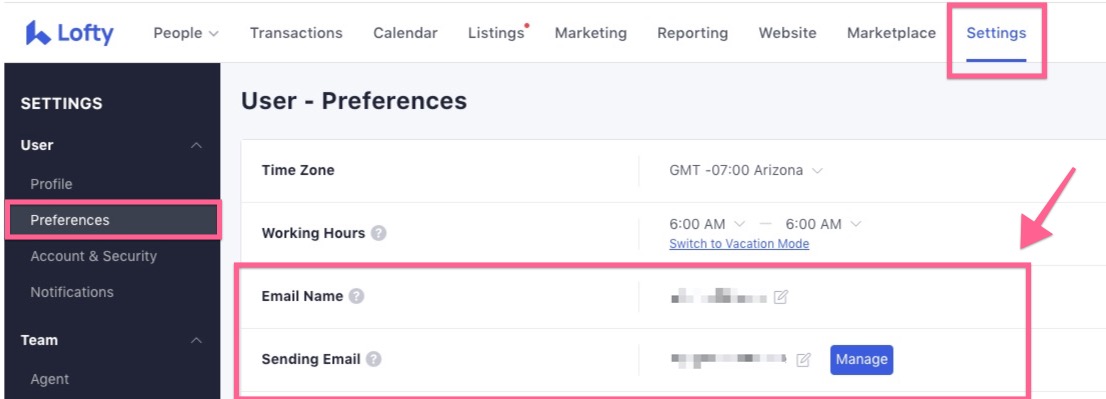Viewport: 1106px width, 399px height.
Task: Click the Manage button
Action: click(861, 360)
